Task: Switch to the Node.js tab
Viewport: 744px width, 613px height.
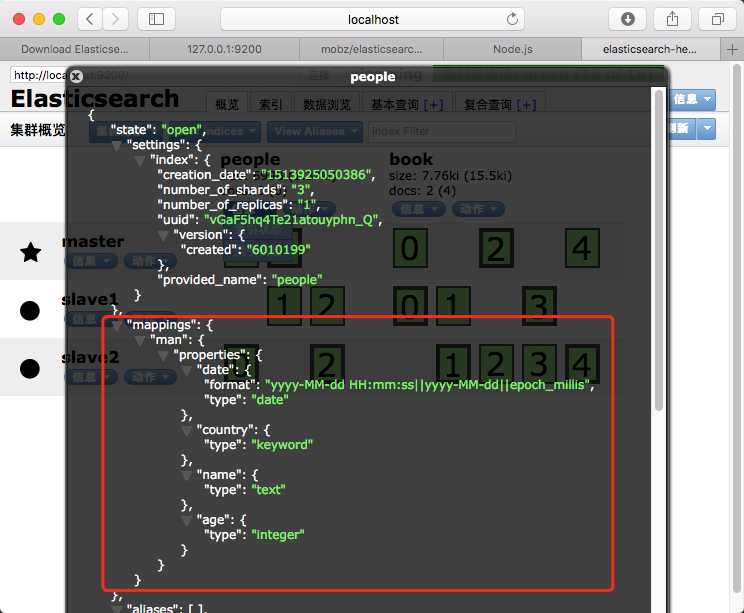Action: pos(512,49)
